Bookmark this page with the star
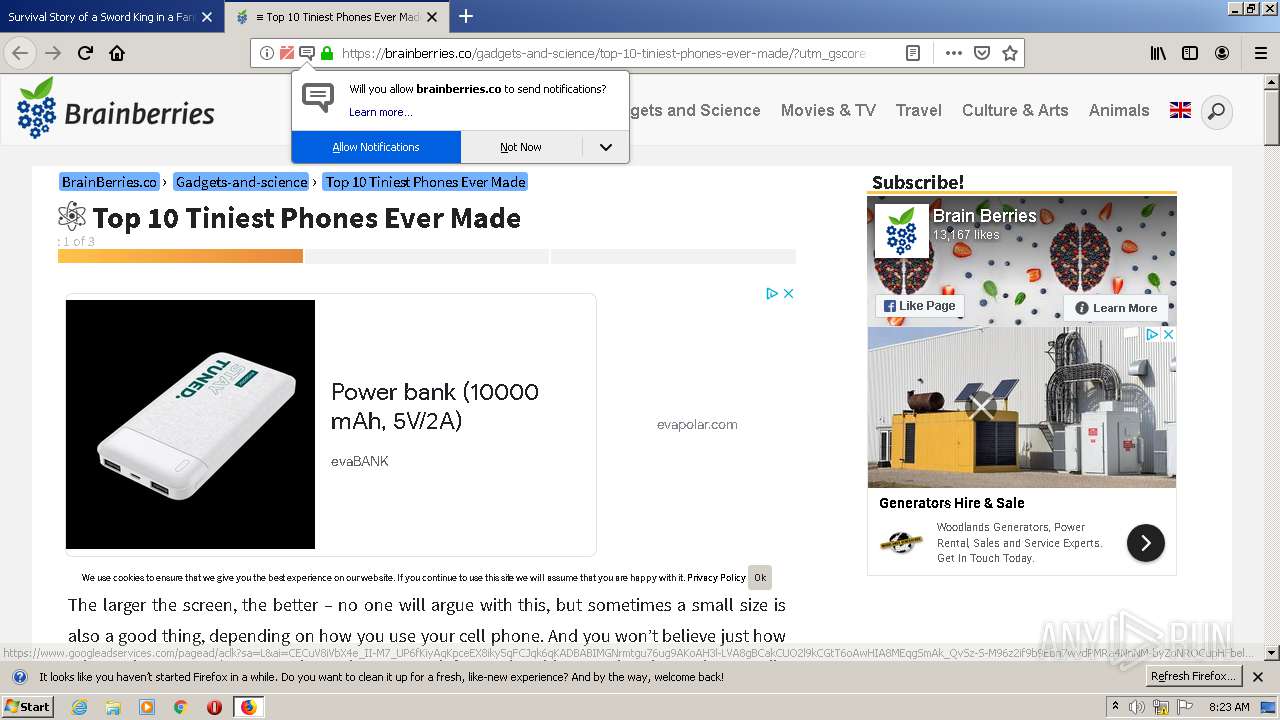Image resolution: width=1280 pixels, height=720 pixels. pyautogui.click(x=1010, y=53)
